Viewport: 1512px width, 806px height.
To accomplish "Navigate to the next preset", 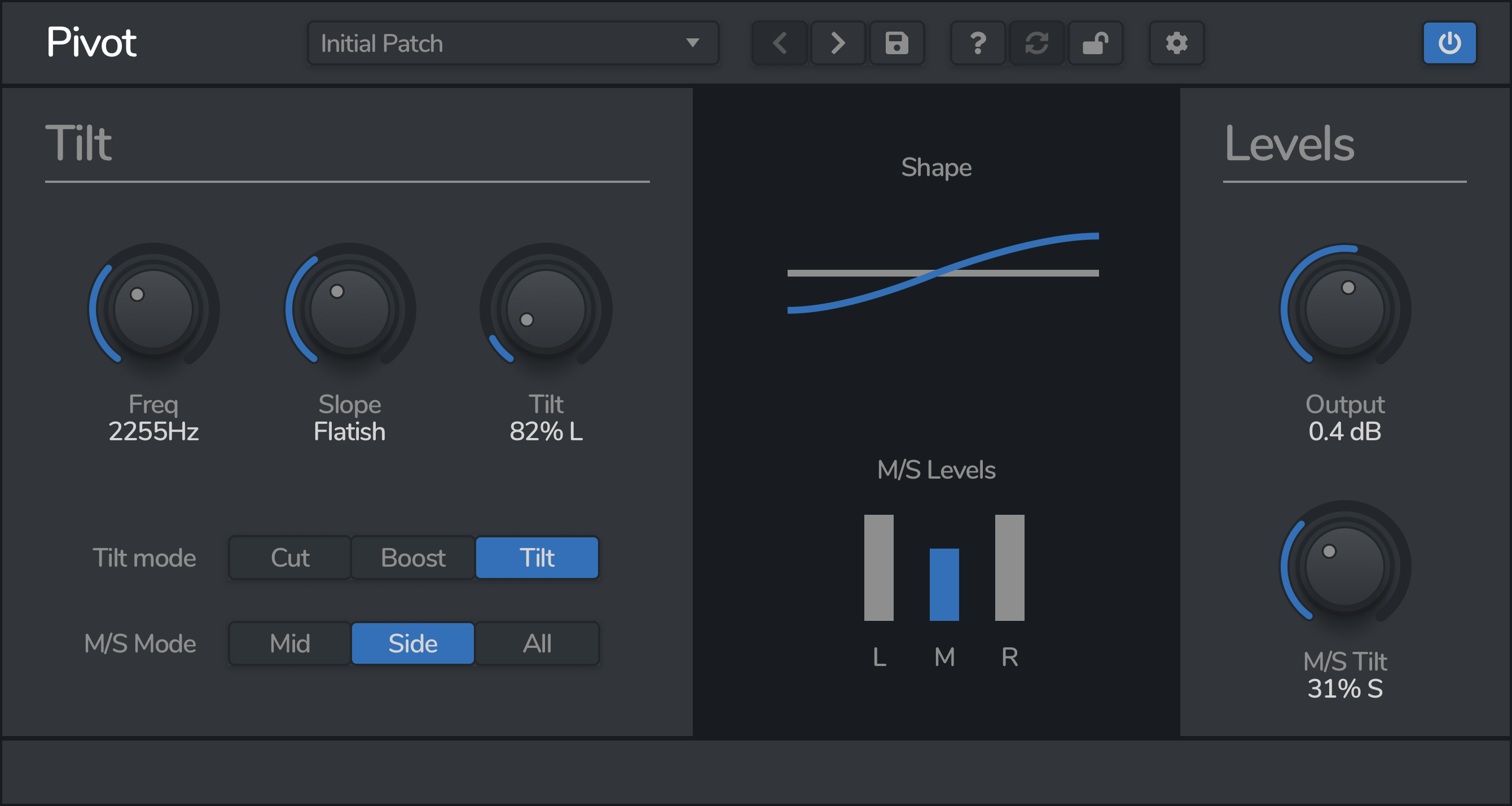I will (838, 43).
